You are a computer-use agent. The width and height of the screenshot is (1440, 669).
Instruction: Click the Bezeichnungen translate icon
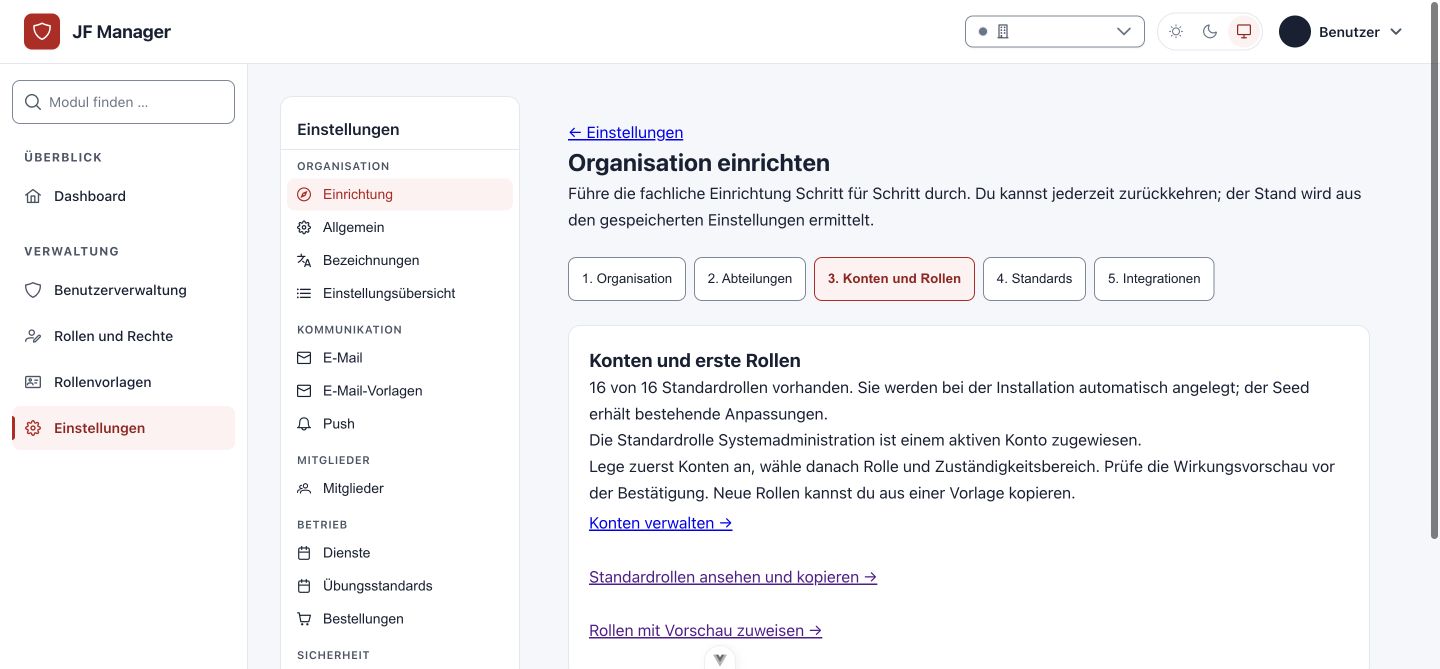pyautogui.click(x=304, y=260)
